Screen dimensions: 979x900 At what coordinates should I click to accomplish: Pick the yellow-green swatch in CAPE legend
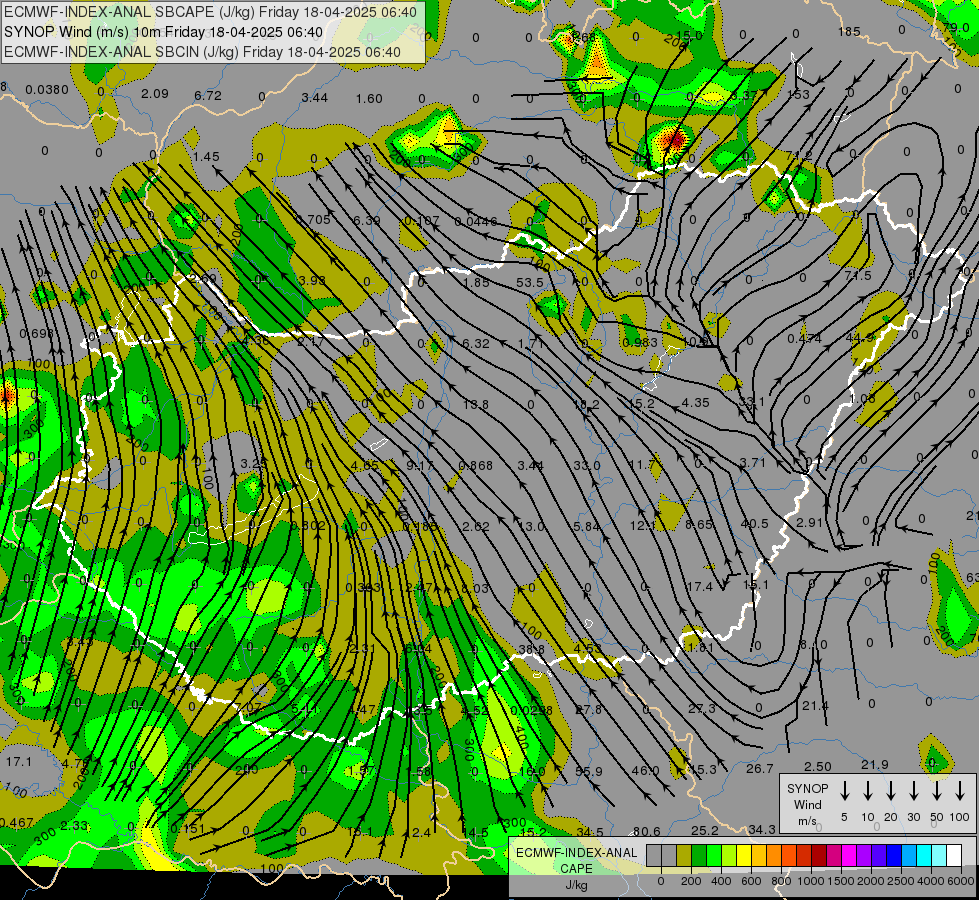click(729, 855)
